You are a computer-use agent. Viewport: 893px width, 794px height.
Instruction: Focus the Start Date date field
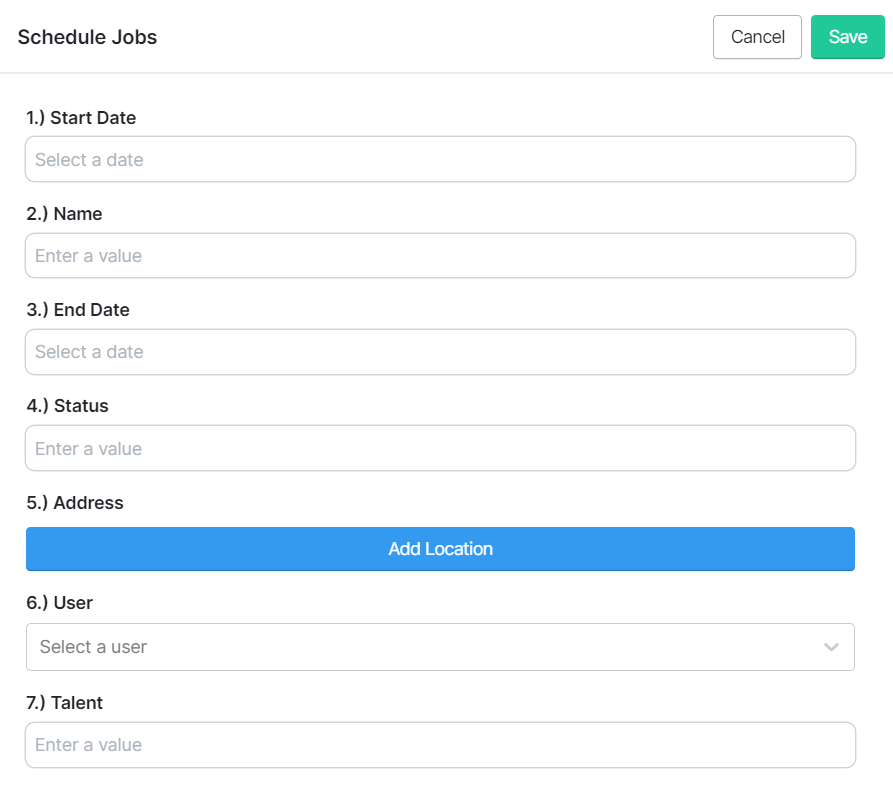pos(440,159)
